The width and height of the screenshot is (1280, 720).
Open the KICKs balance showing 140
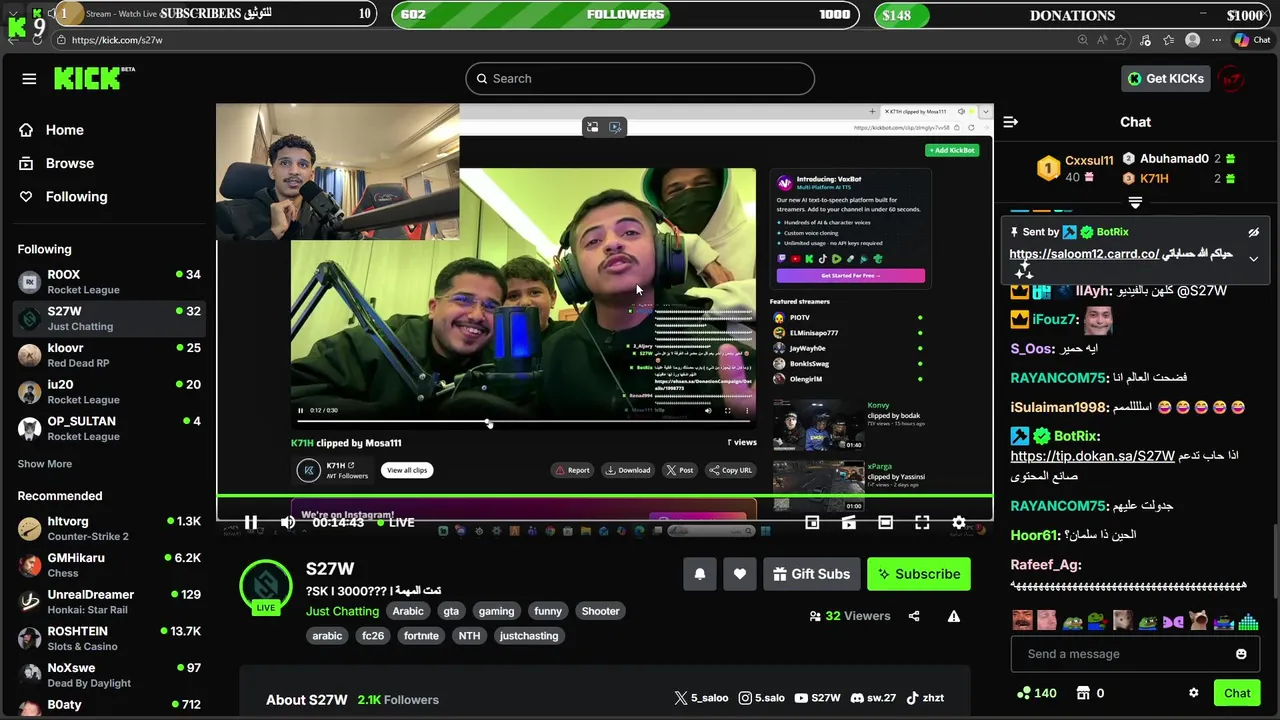pos(1037,693)
